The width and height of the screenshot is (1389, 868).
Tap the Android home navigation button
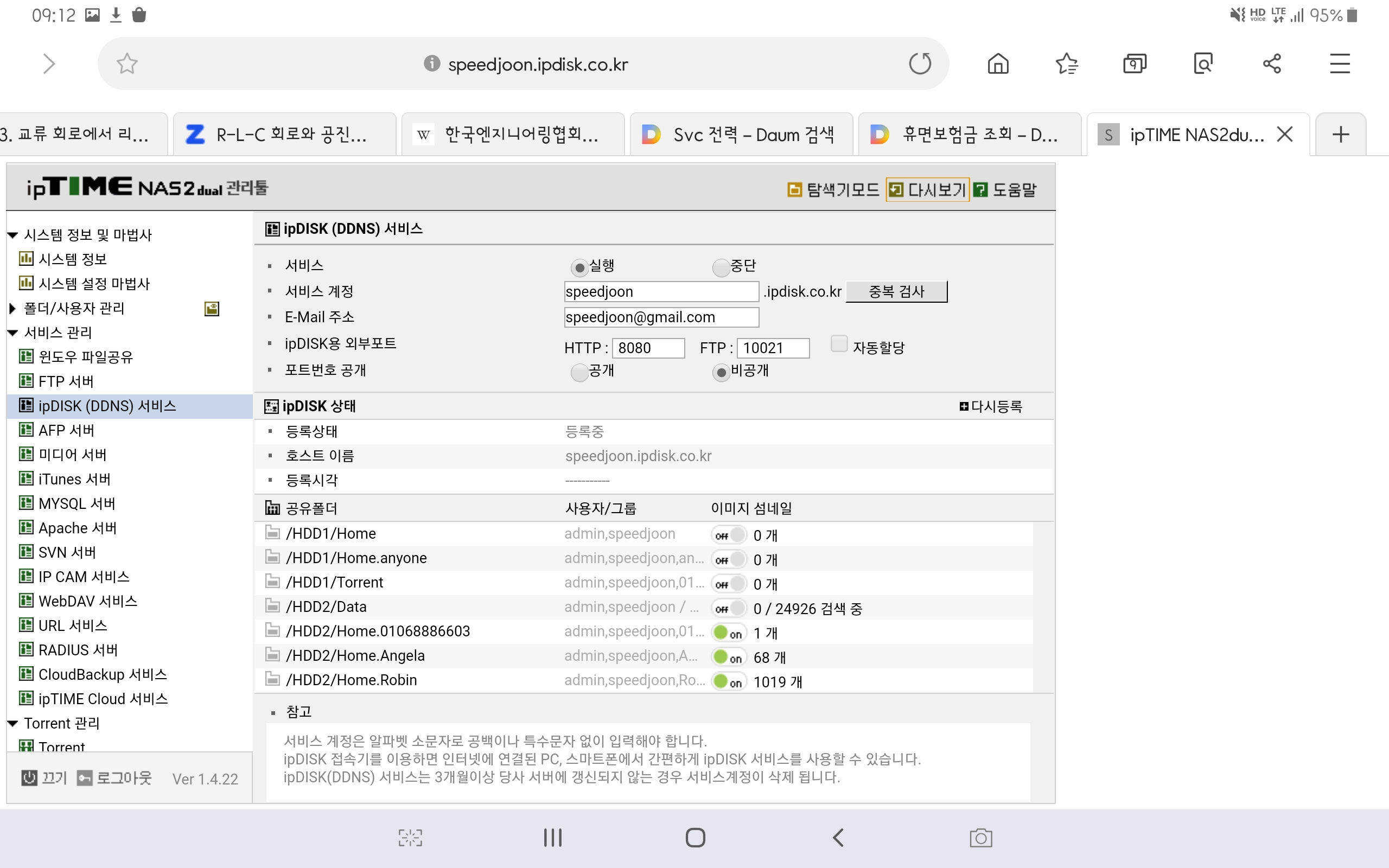tap(695, 838)
